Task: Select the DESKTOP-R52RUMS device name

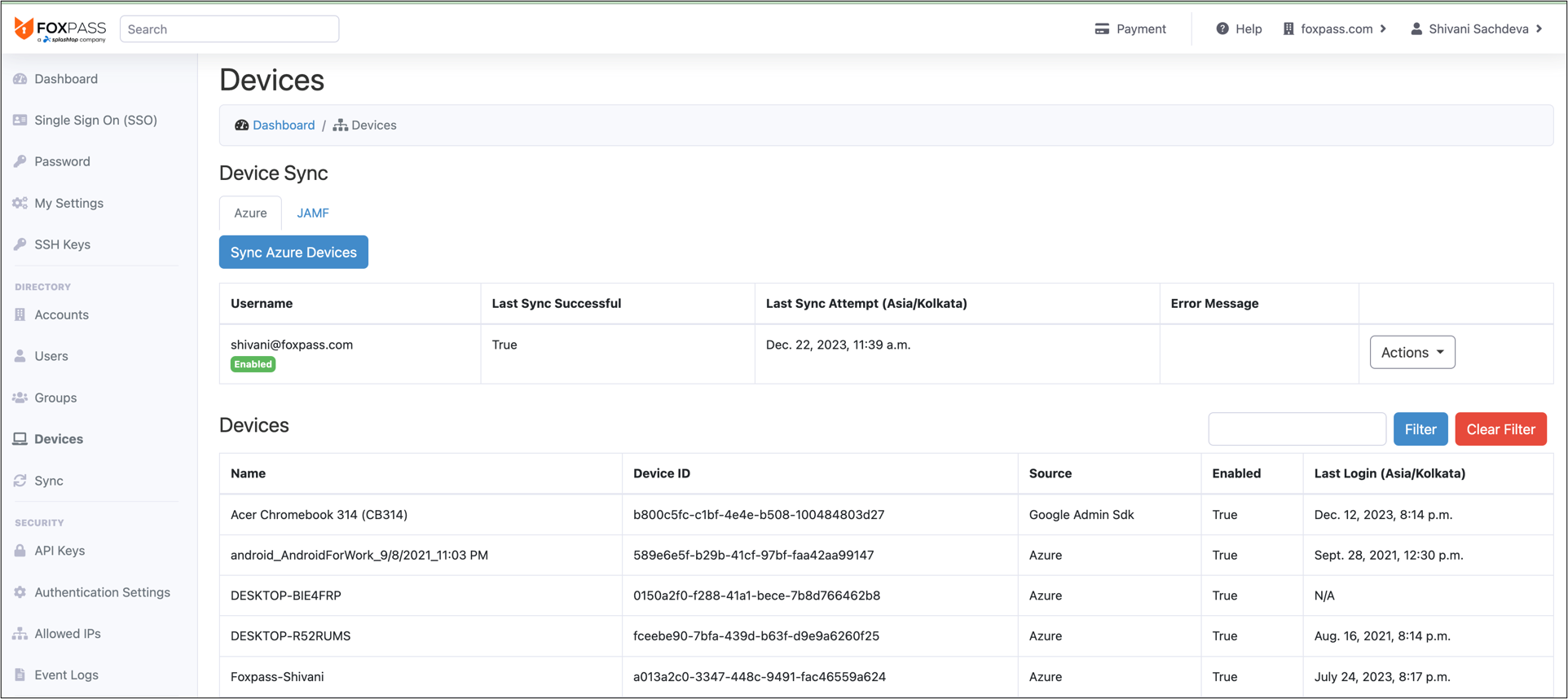Action: [290, 636]
